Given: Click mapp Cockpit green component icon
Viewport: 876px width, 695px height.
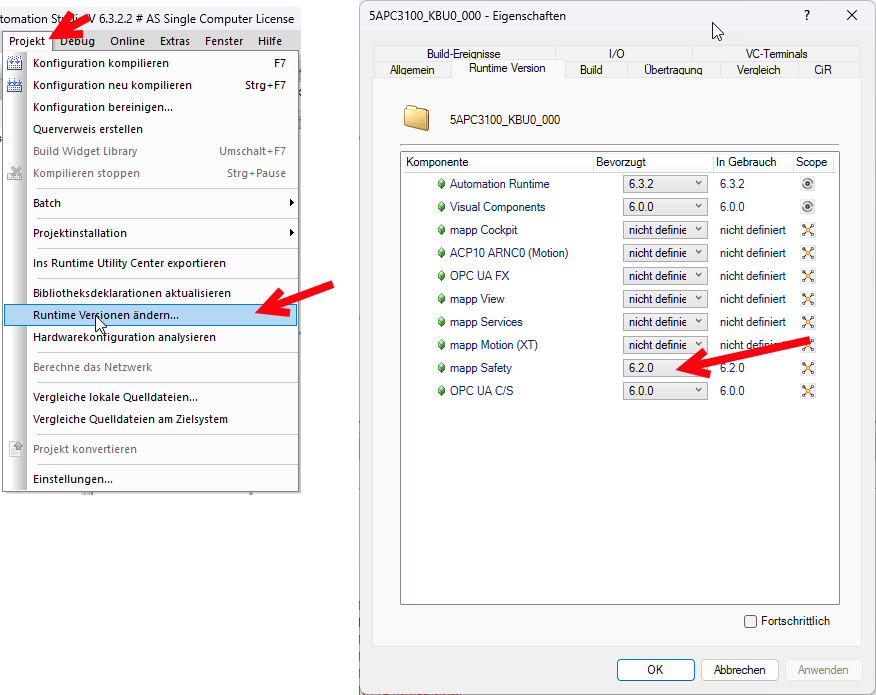Looking at the screenshot, I should coord(441,230).
